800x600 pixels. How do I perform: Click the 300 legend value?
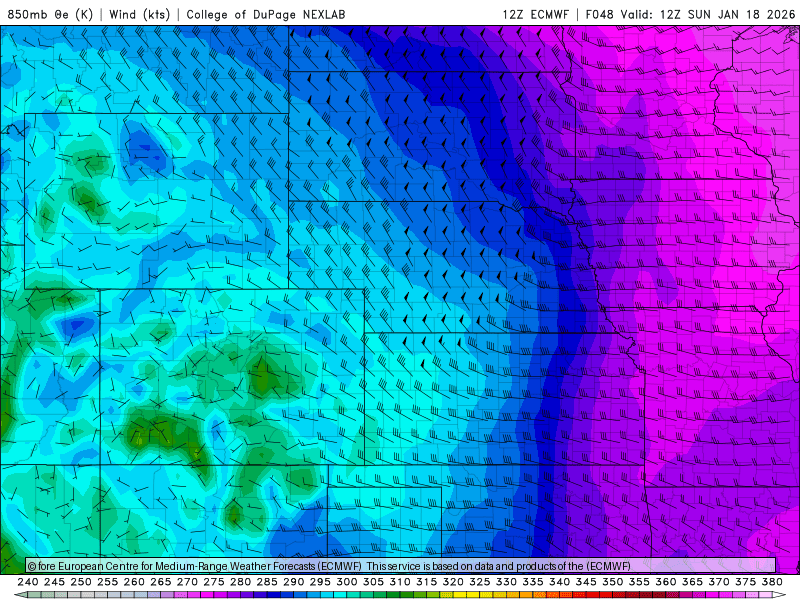[346, 582]
